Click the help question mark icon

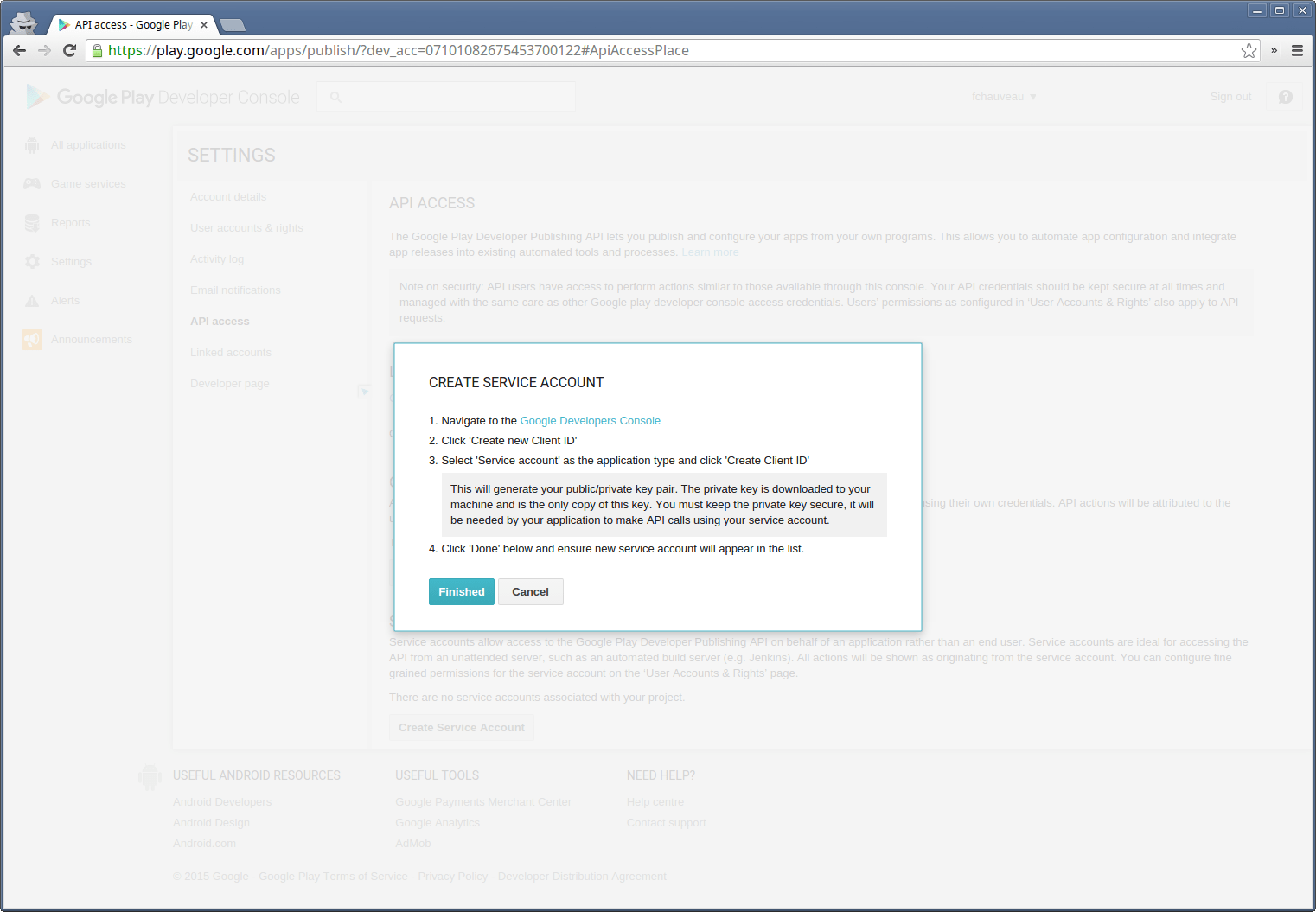point(1285,97)
